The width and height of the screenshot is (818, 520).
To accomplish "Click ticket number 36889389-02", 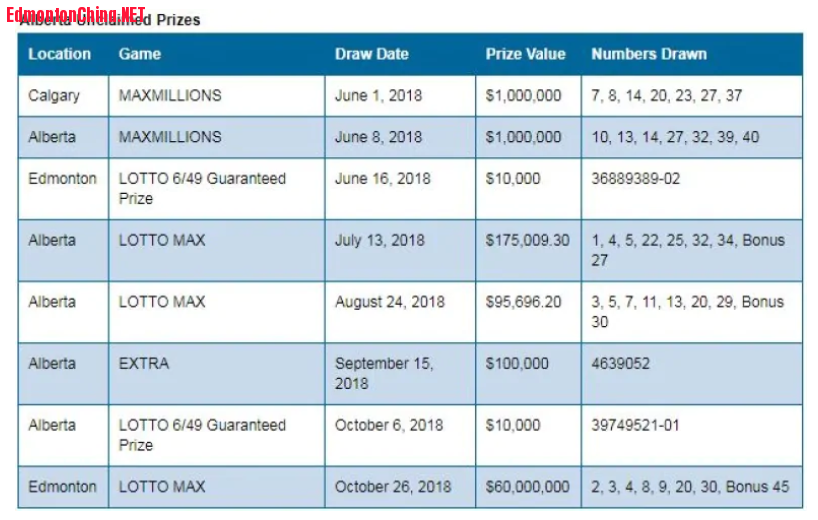I will (x=635, y=179).
